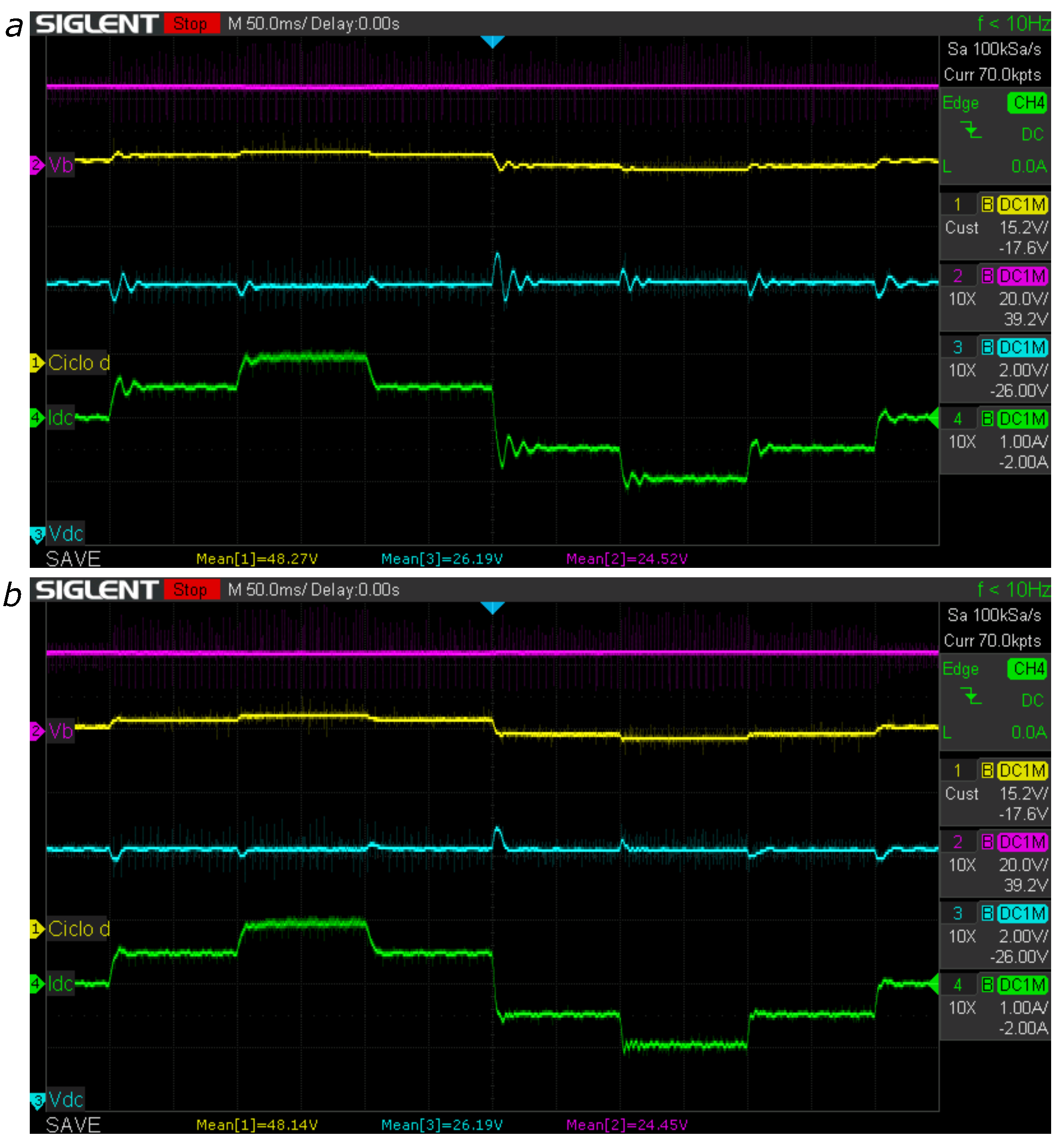Click the falling edge trigger icon in panel a
The height and width of the screenshot is (1148, 1062).
pos(971,131)
